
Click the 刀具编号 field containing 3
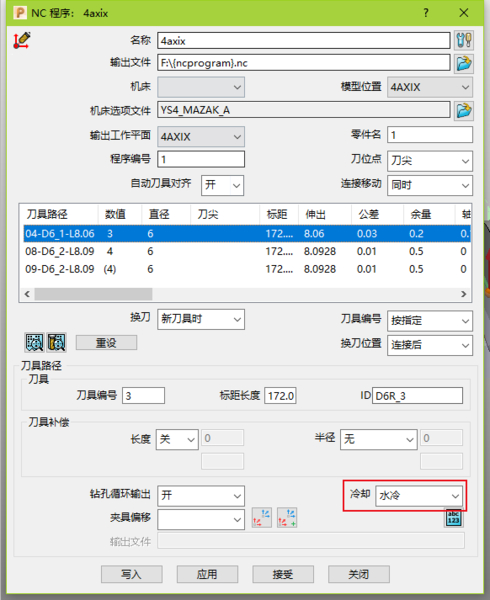(143, 396)
